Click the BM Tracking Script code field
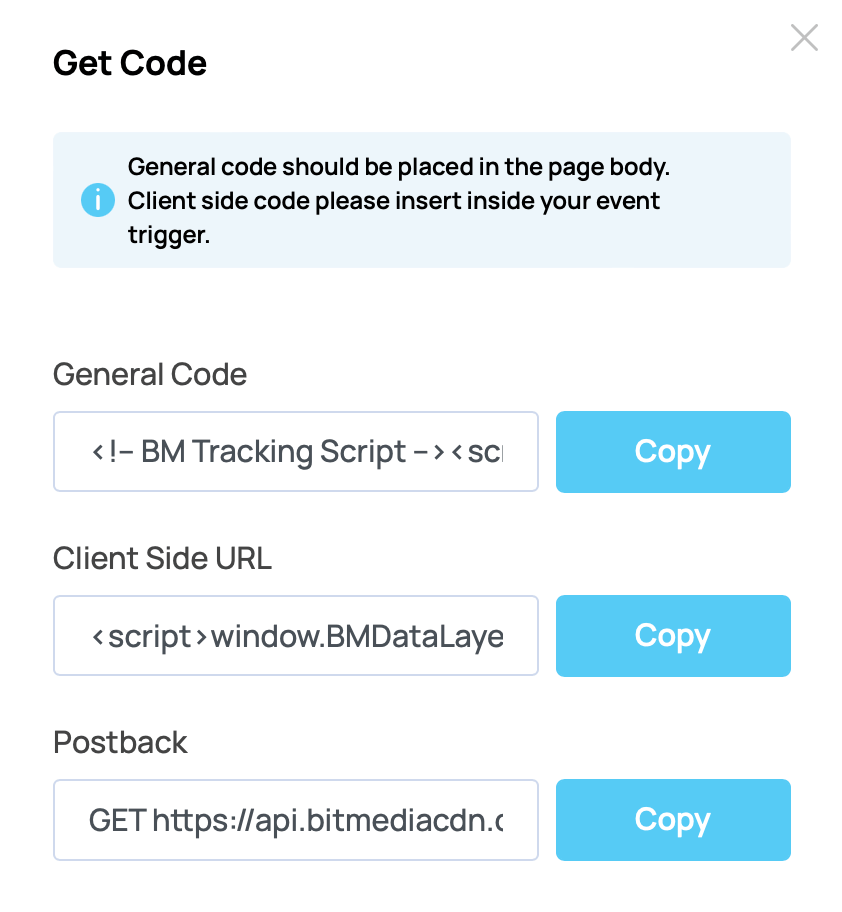Image resolution: width=842 pixels, height=912 pixels. pos(295,452)
